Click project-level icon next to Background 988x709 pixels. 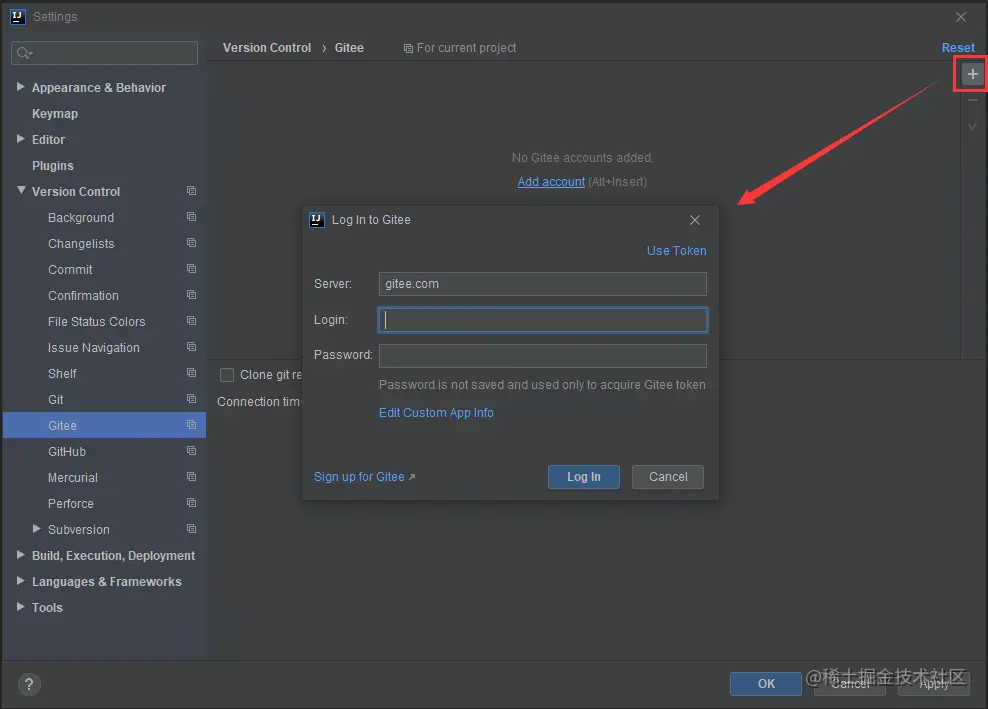pos(192,217)
